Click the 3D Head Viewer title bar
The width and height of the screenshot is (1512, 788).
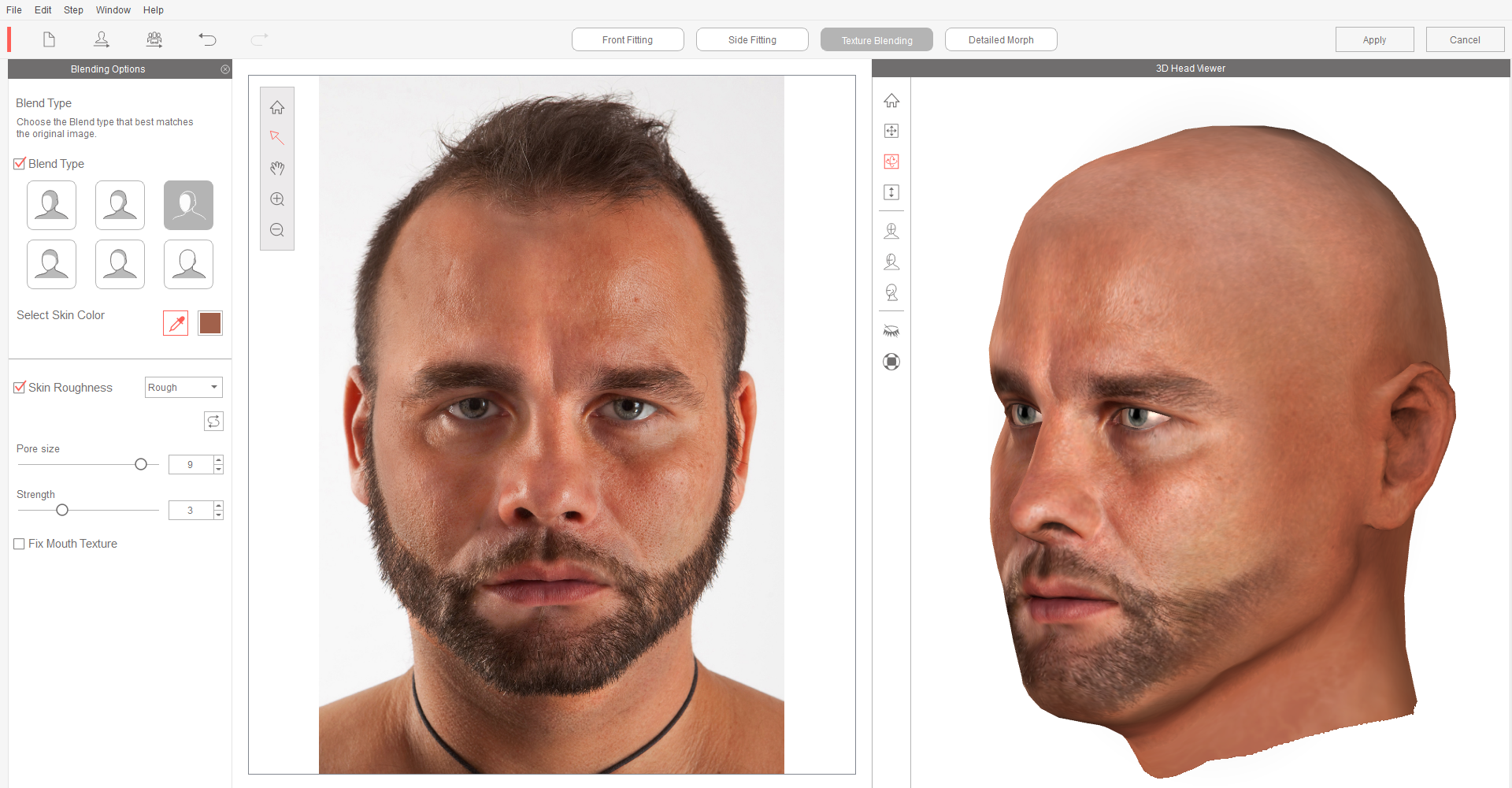(x=1191, y=69)
